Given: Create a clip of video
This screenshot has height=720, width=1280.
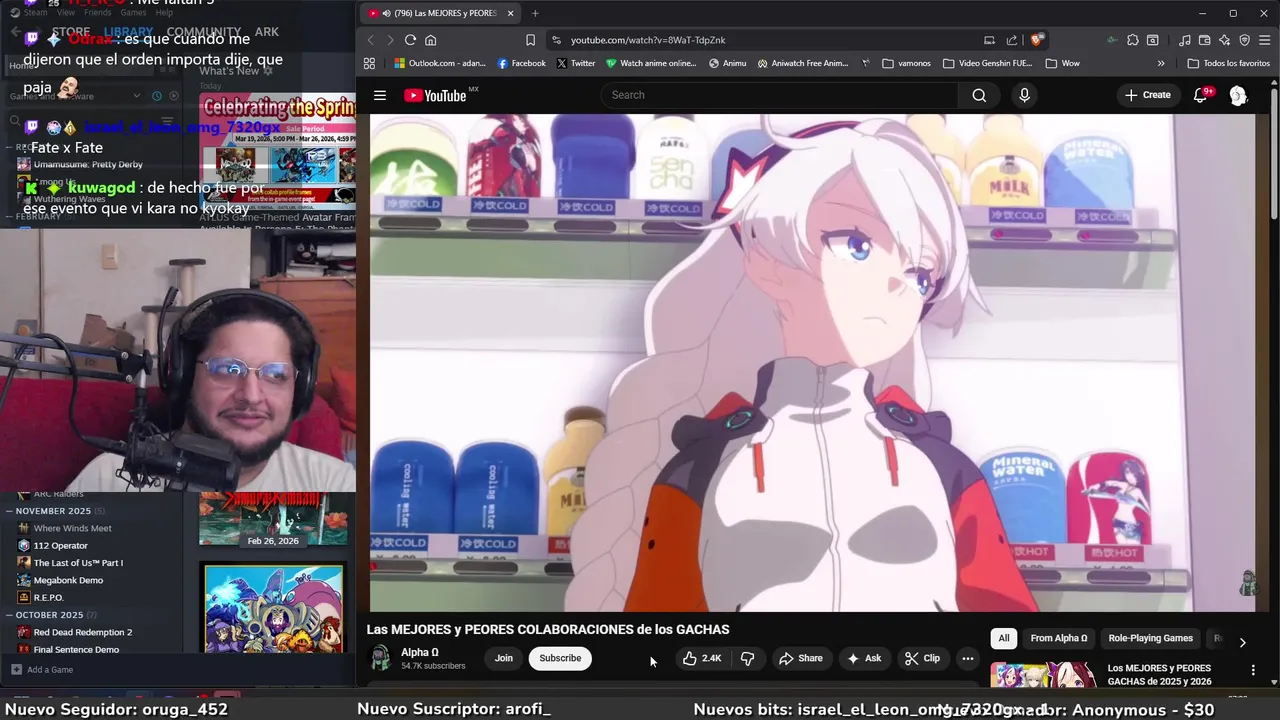Looking at the screenshot, I should [922, 658].
